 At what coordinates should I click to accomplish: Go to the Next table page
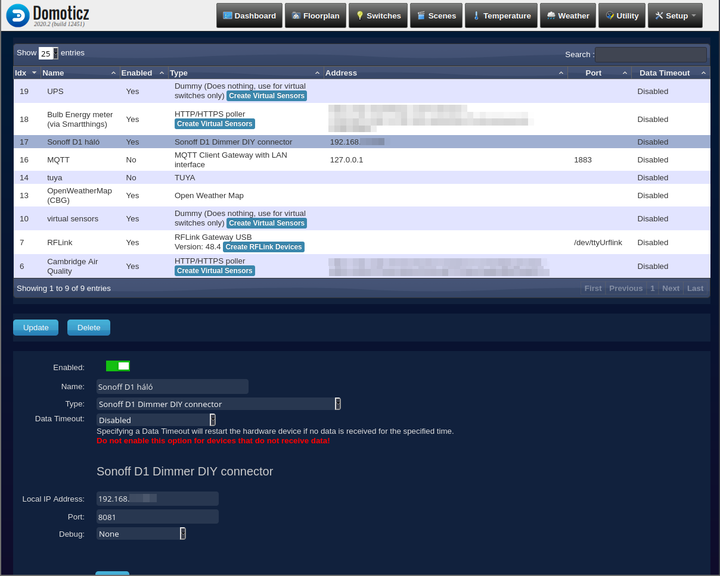[x=670, y=288]
